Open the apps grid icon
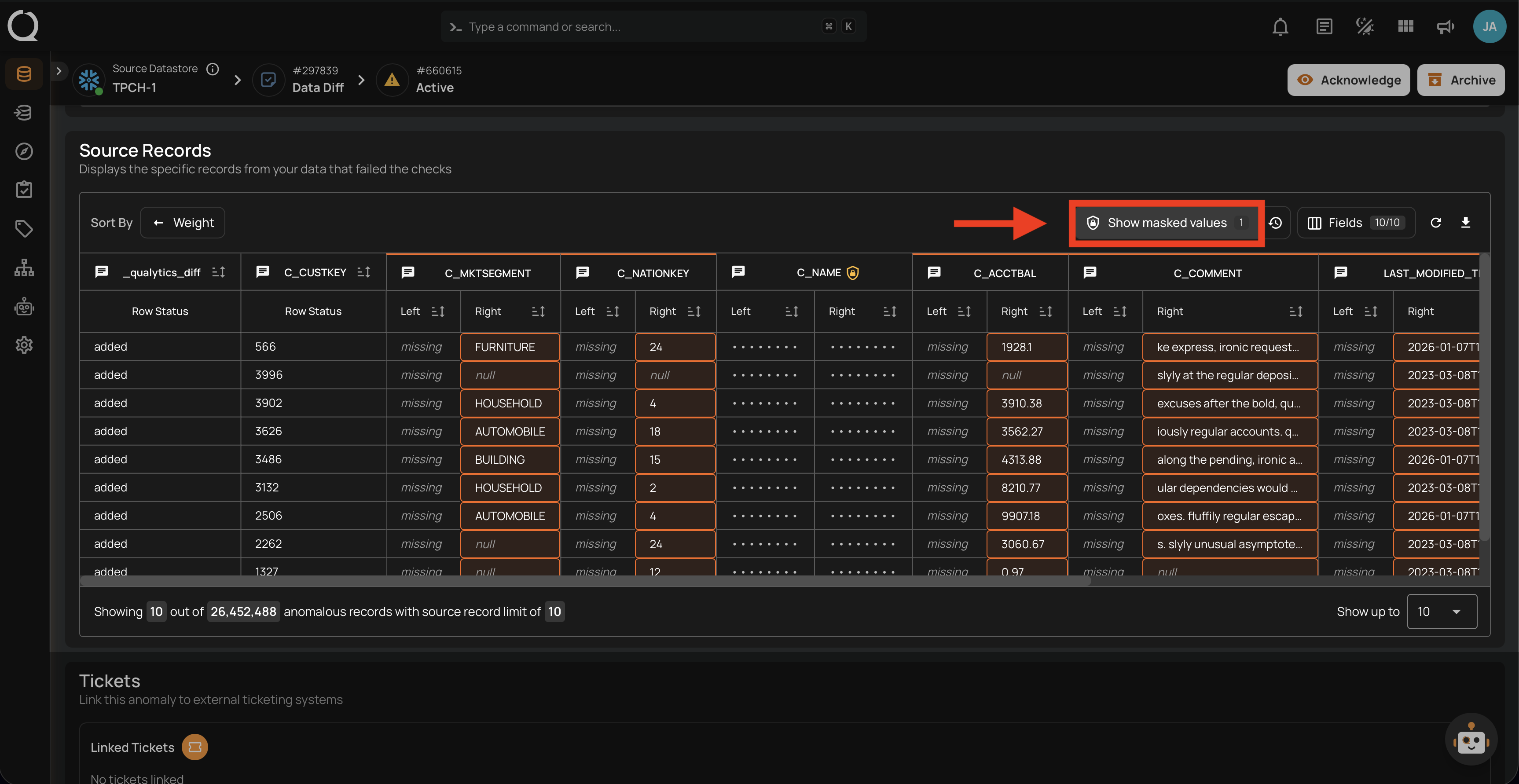Screen dimensions: 1519x784 [1405, 26]
